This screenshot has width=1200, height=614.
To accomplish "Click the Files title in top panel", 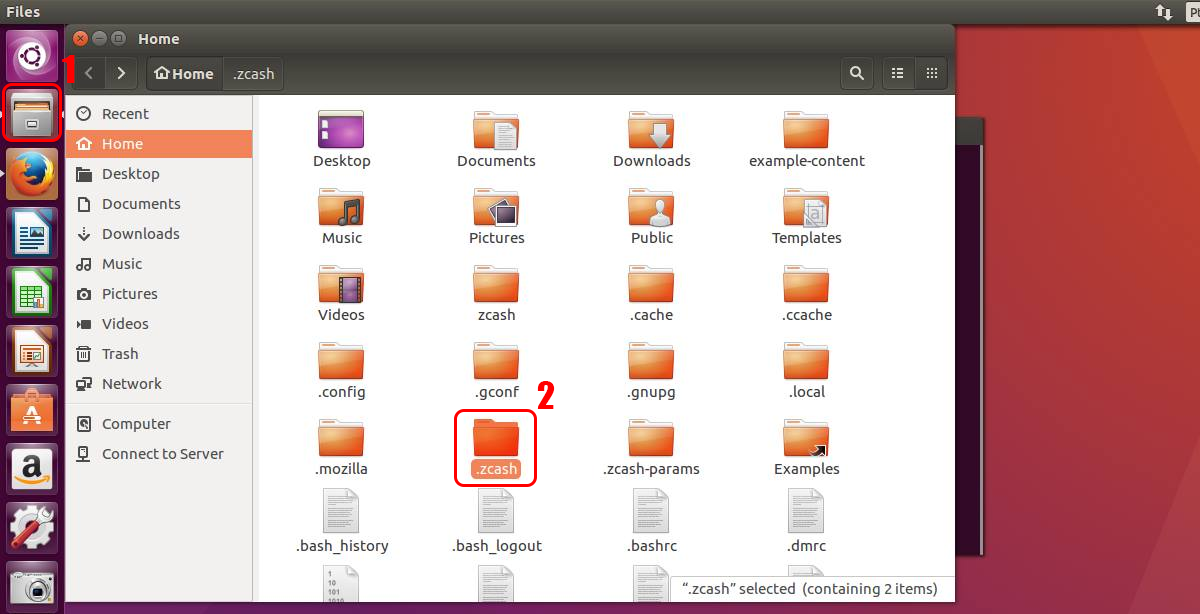I will pyautogui.click(x=23, y=12).
